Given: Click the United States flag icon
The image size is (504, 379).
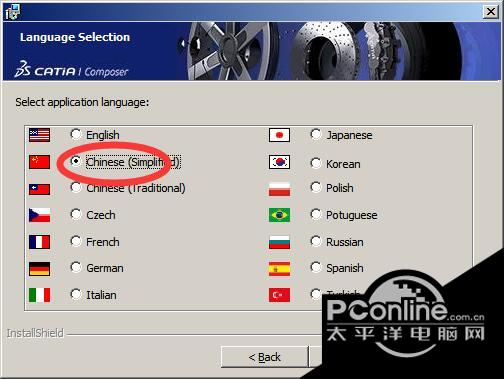Looking at the screenshot, I should (39, 135).
